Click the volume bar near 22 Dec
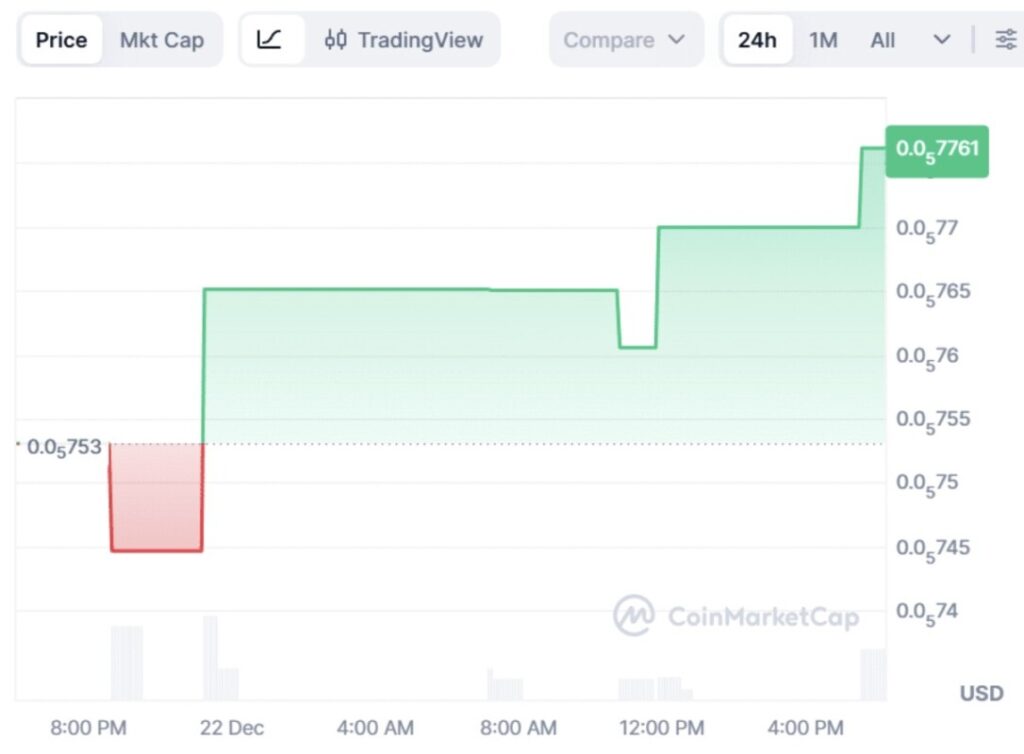This screenshot has width=1024, height=754. point(210,658)
